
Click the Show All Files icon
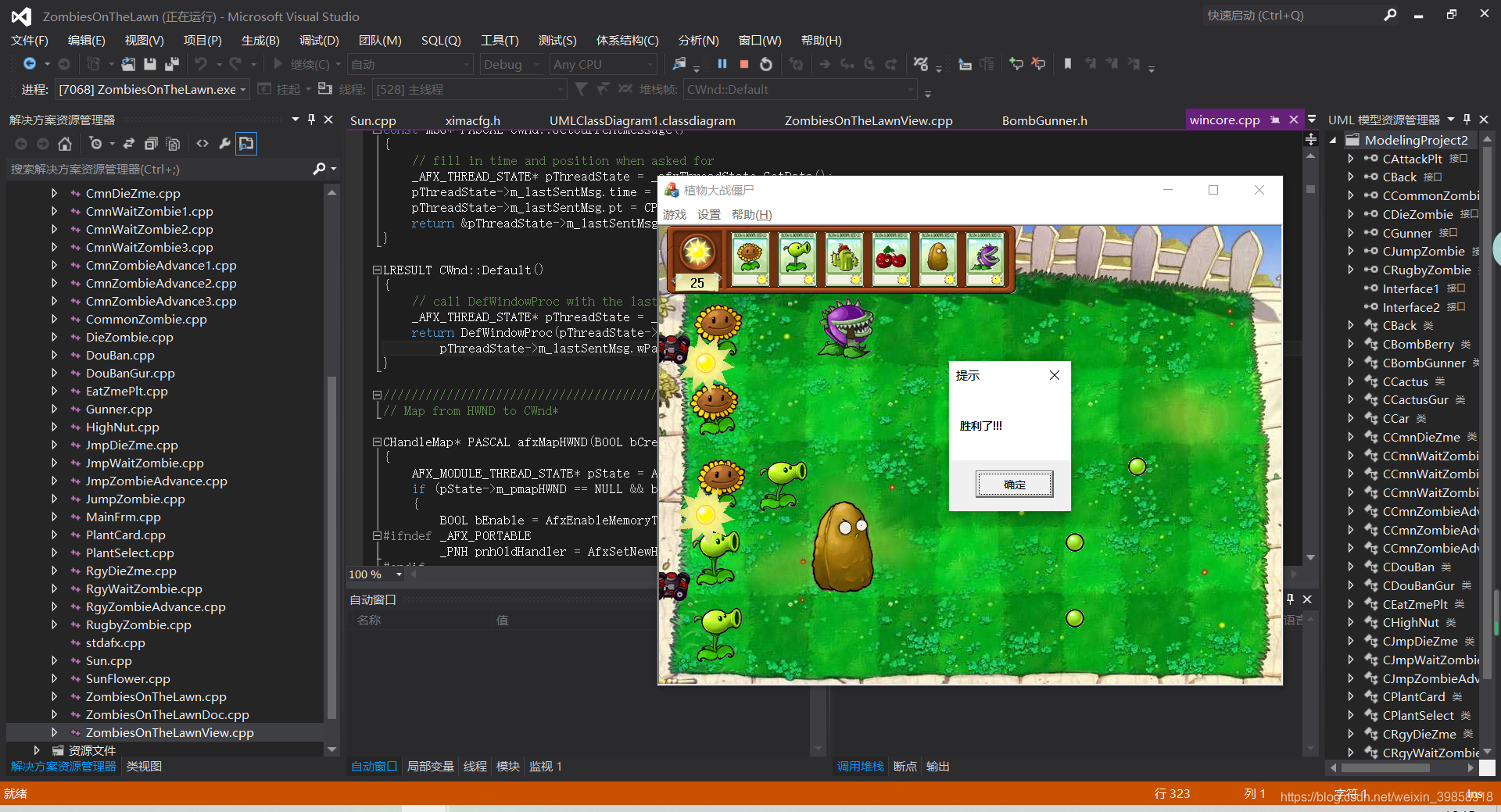173,144
